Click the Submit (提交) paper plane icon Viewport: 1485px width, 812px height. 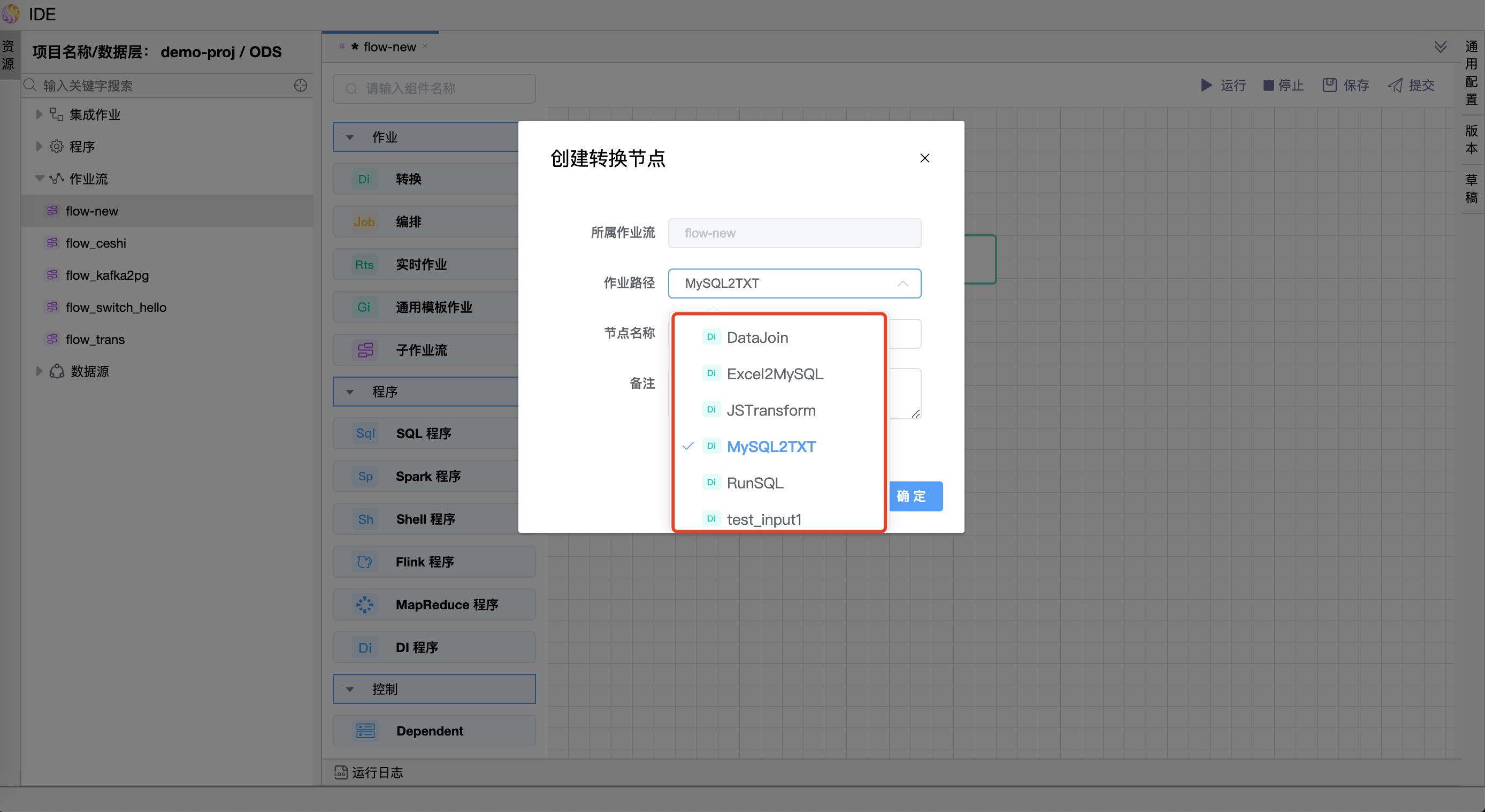(x=1395, y=85)
